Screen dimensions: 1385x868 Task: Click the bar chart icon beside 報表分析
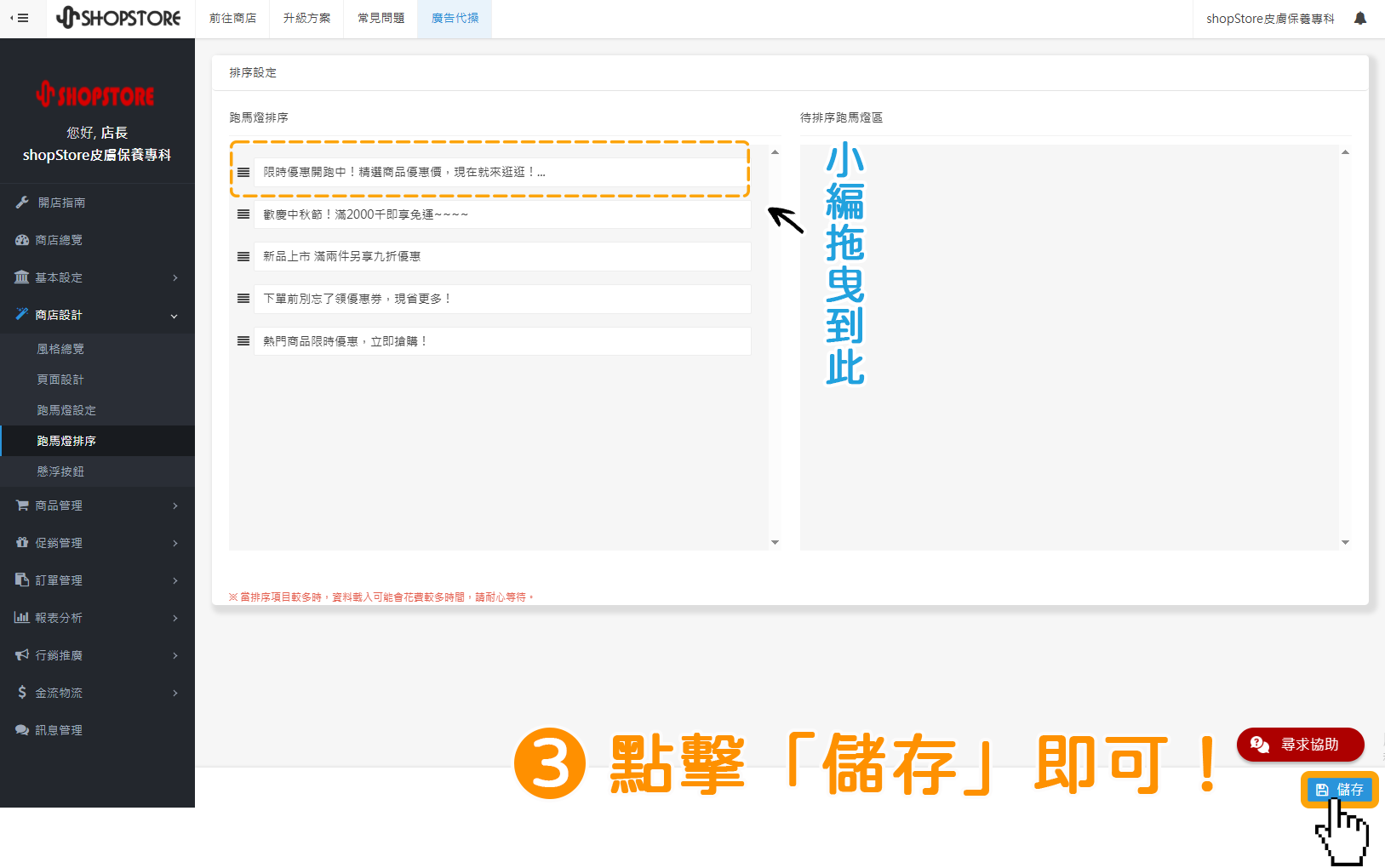[x=22, y=618]
